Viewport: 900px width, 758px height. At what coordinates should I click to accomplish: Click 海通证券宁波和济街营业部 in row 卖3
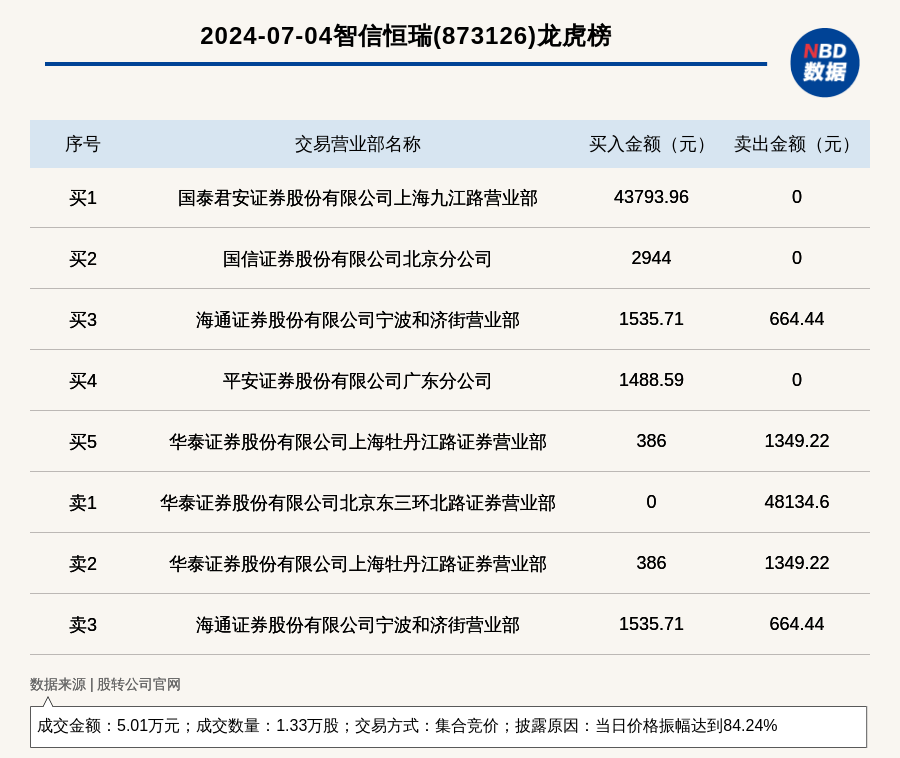pos(358,624)
